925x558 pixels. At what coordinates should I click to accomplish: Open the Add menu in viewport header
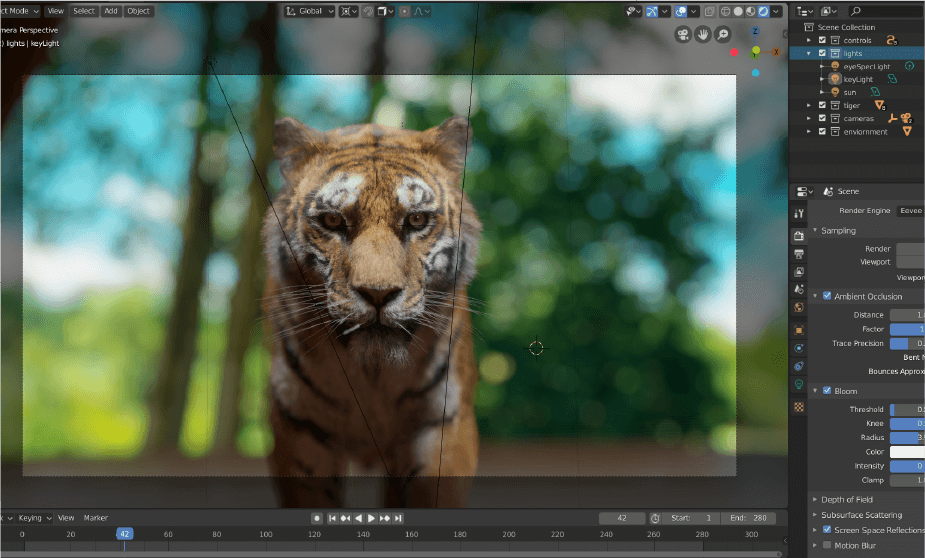(x=110, y=11)
